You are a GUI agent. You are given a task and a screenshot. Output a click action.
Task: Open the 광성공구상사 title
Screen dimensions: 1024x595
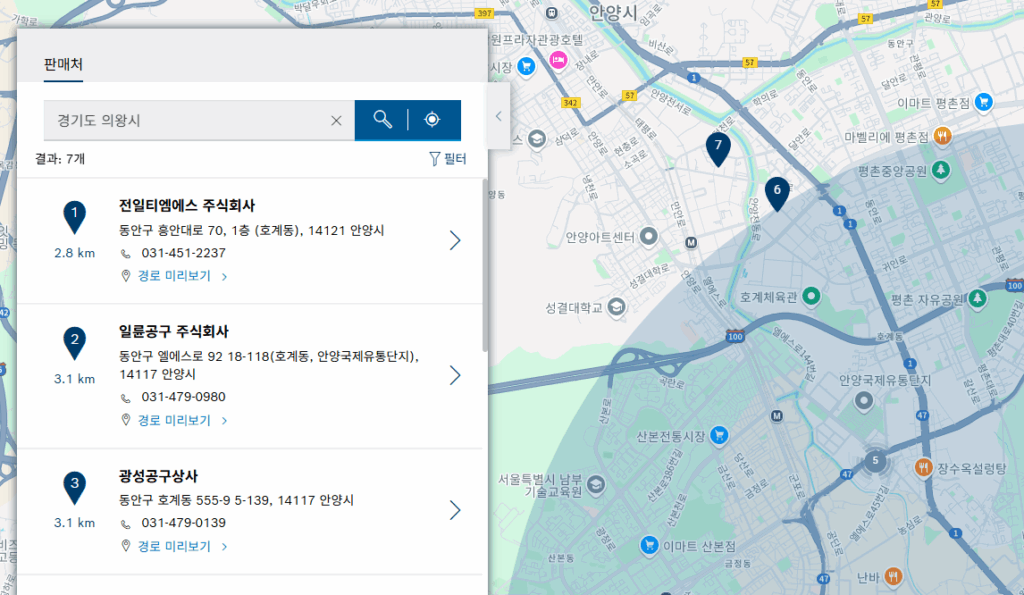pyautogui.click(x=158, y=475)
